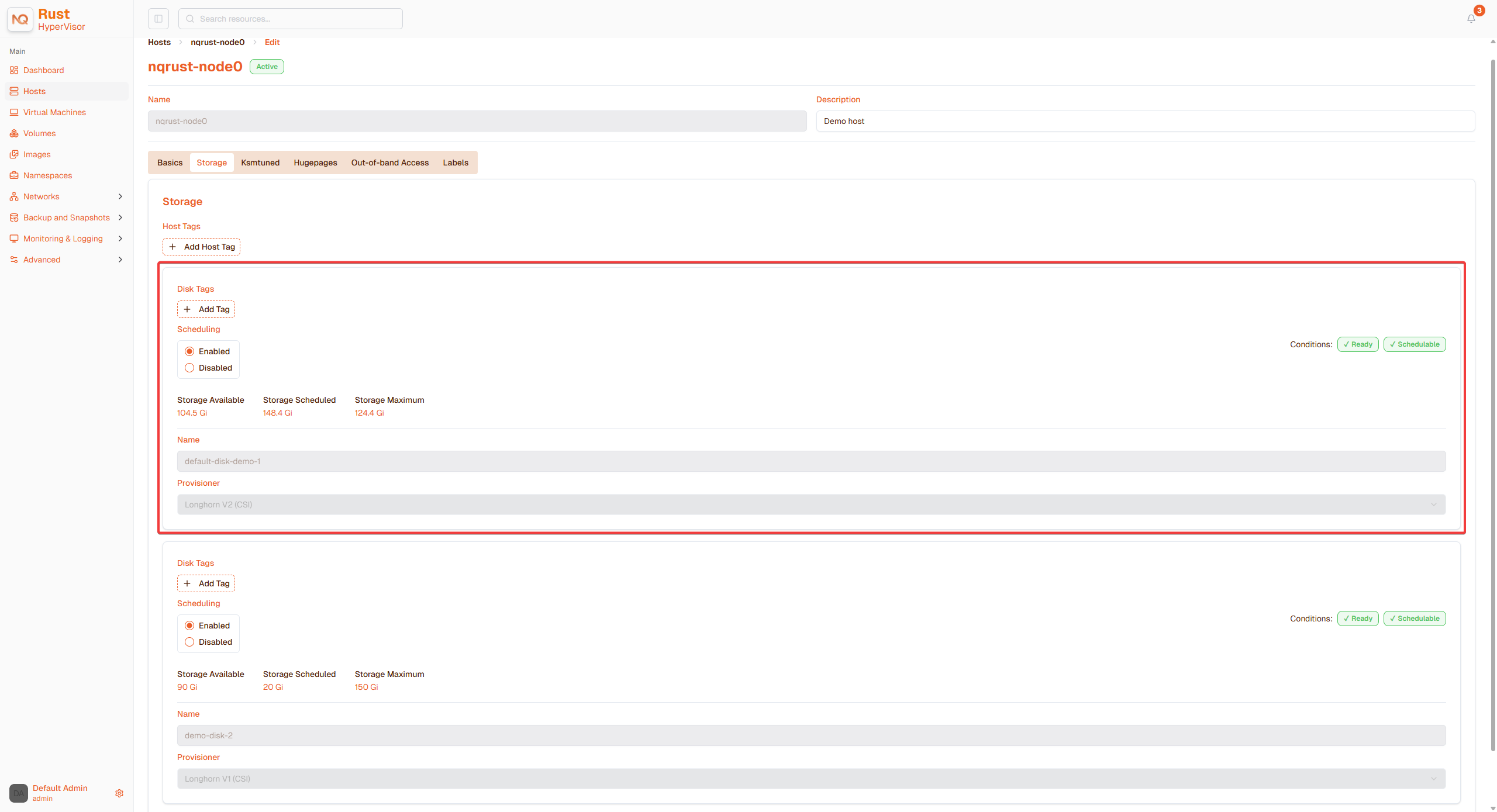Go to Hosts breadcrumb link
1497x812 pixels.
pos(159,42)
